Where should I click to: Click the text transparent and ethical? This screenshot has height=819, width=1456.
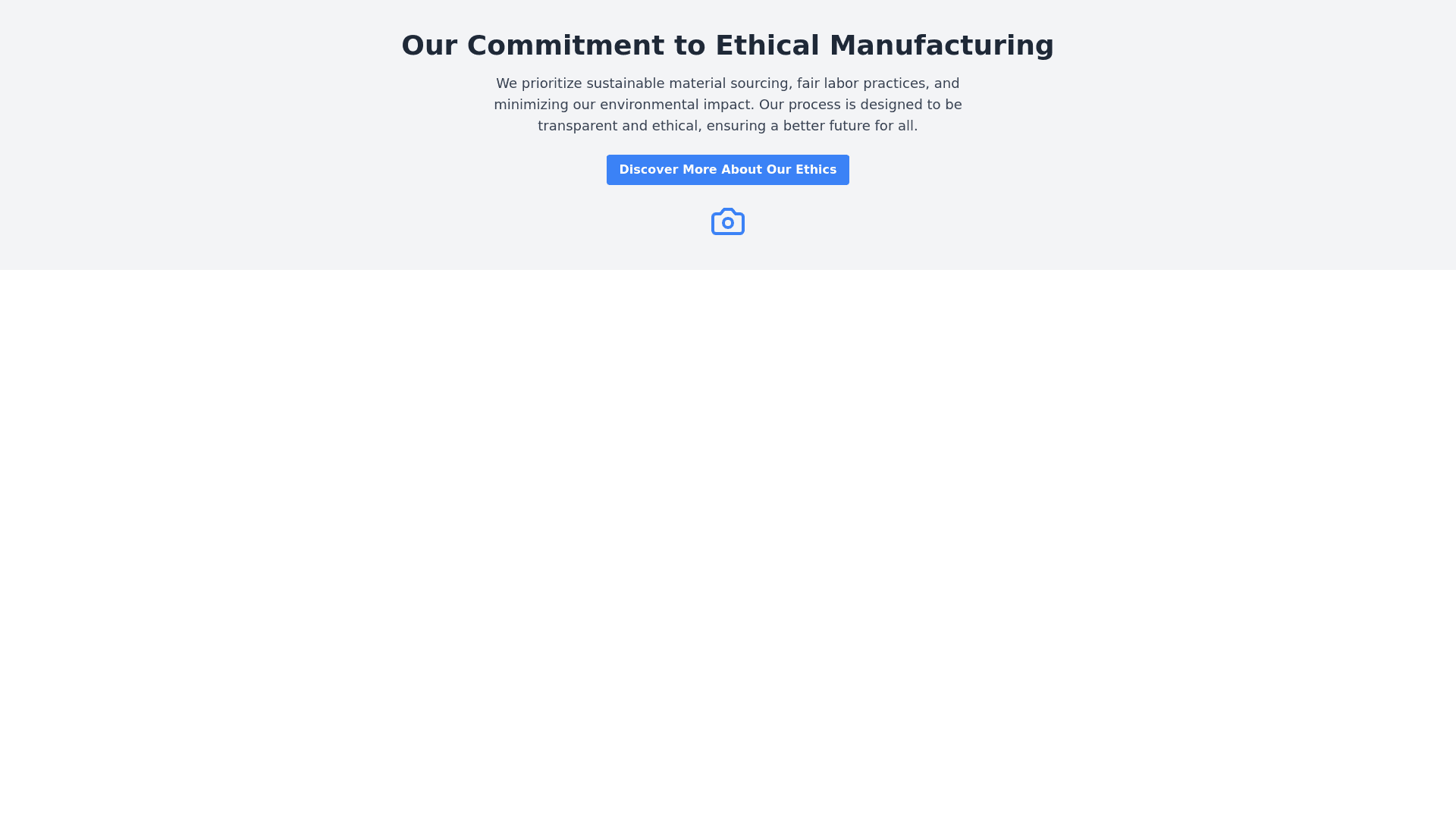click(617, 126)
